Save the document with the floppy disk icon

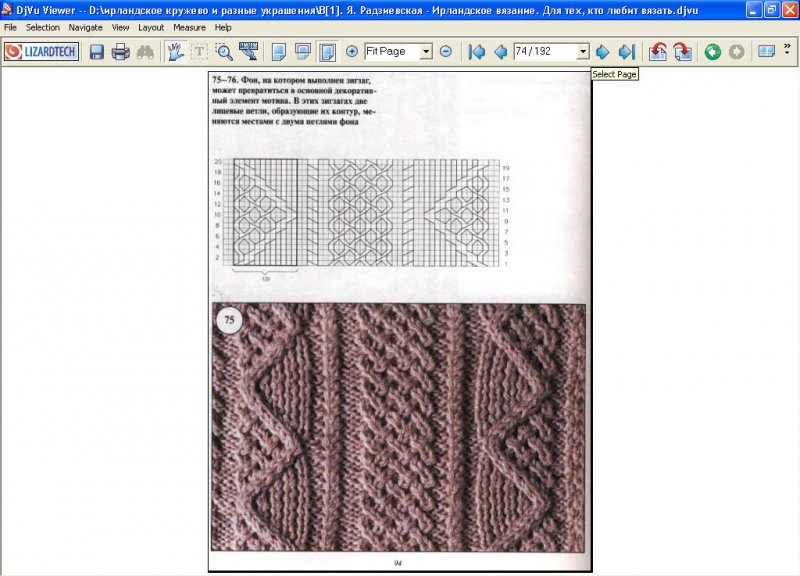[96, 52]
